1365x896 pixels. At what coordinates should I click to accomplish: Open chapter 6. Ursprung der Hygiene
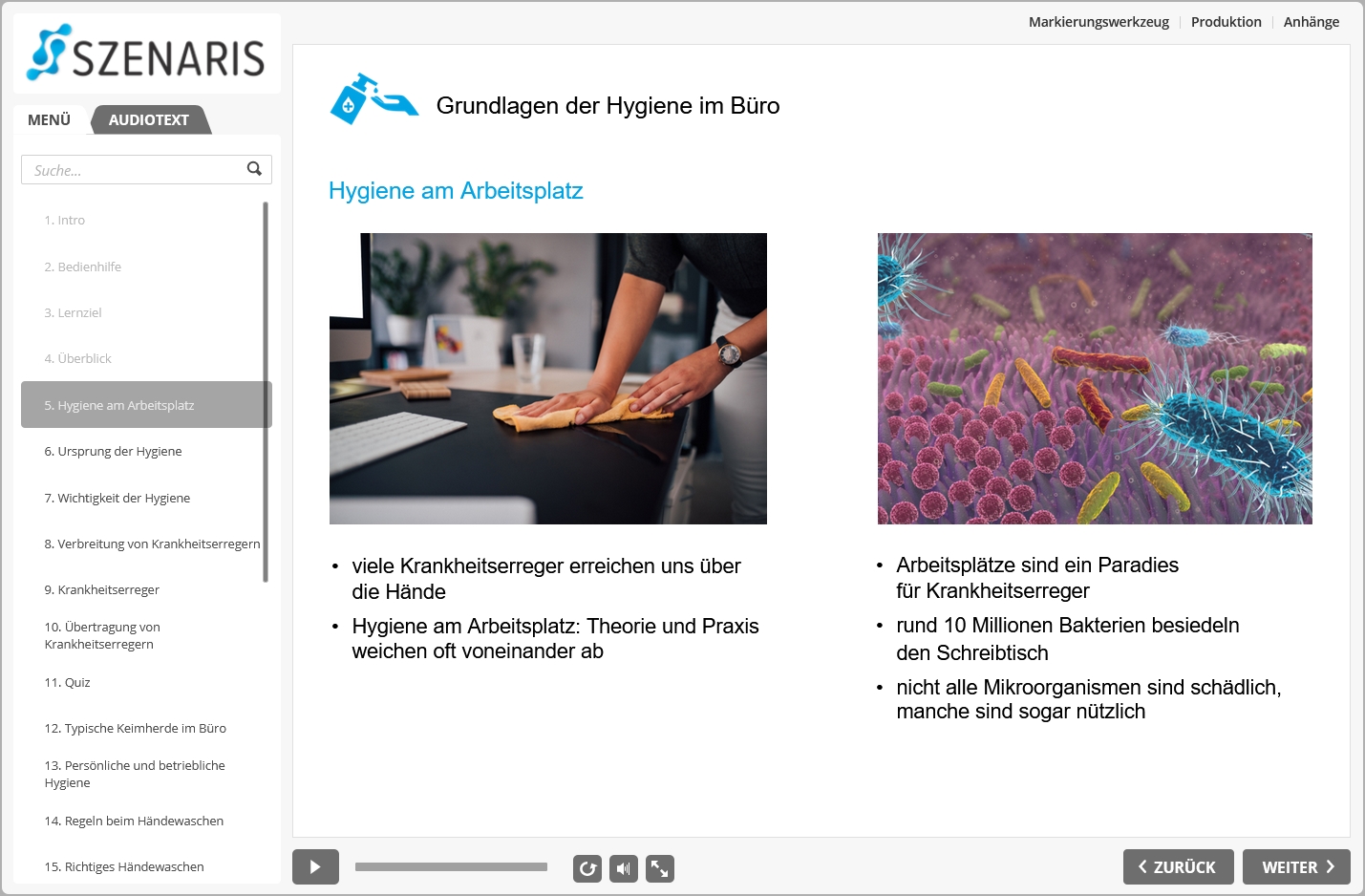[x=146, y=451]
